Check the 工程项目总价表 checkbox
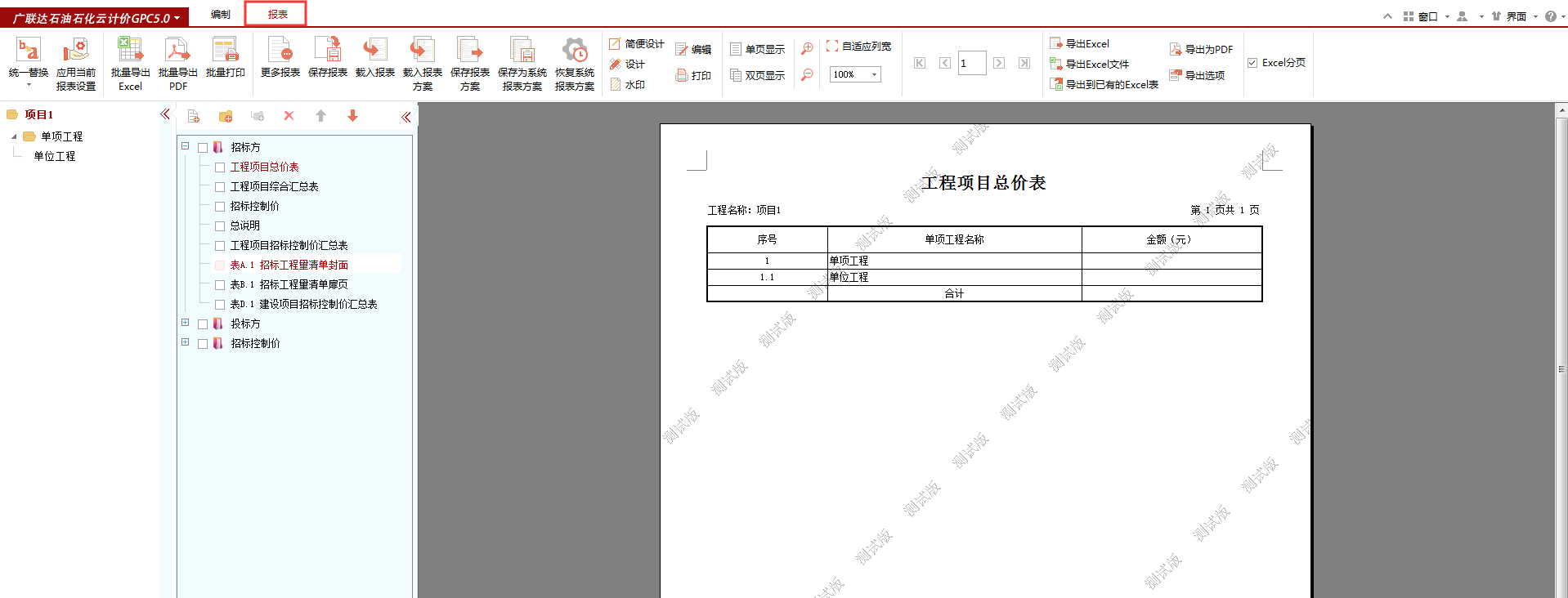This screenshot has height=598, width=1568. [x=220, y=167]
